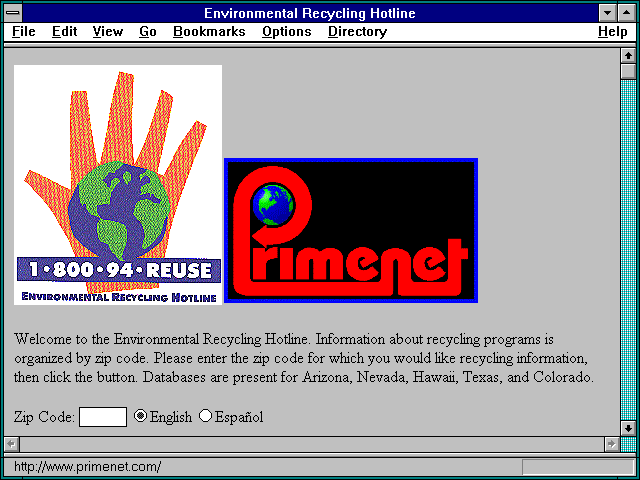Click the horizontal scrollbar left arrow

click(x=11, y=444)
